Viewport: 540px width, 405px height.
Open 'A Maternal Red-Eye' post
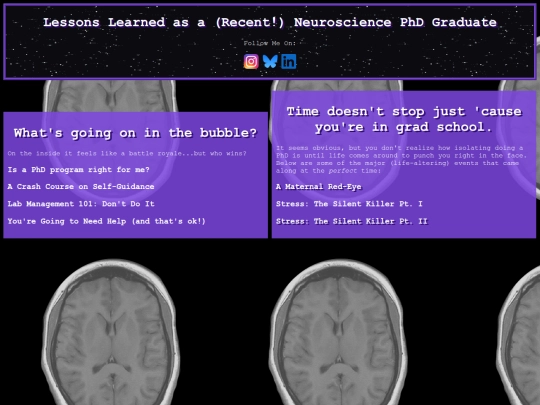pos(319,187)
